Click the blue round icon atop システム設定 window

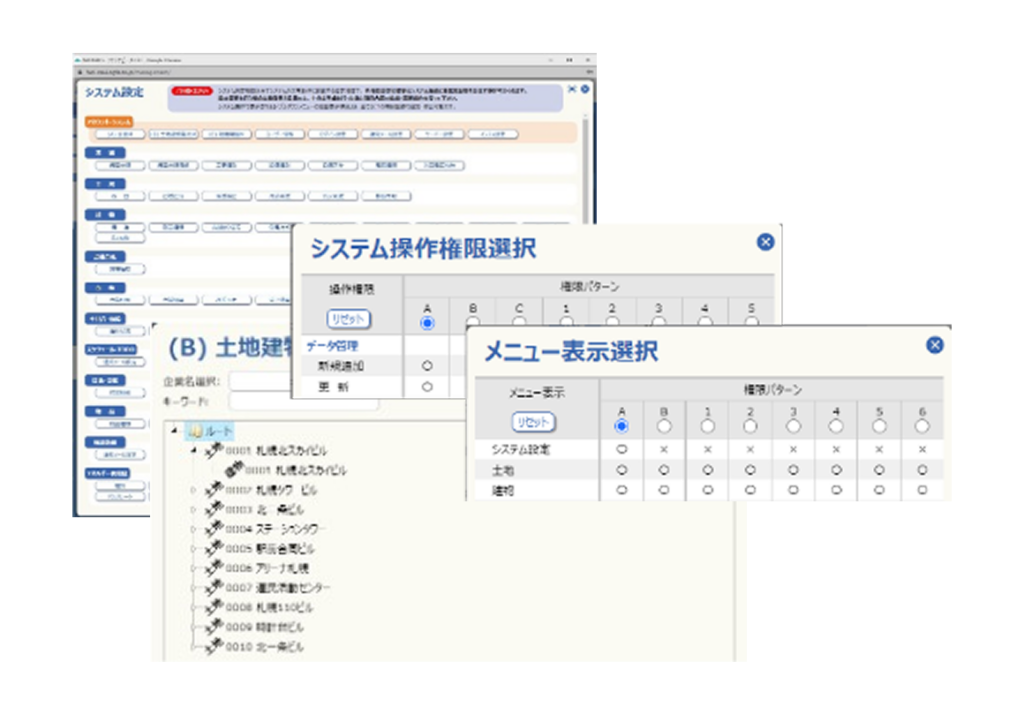point(585,89)
